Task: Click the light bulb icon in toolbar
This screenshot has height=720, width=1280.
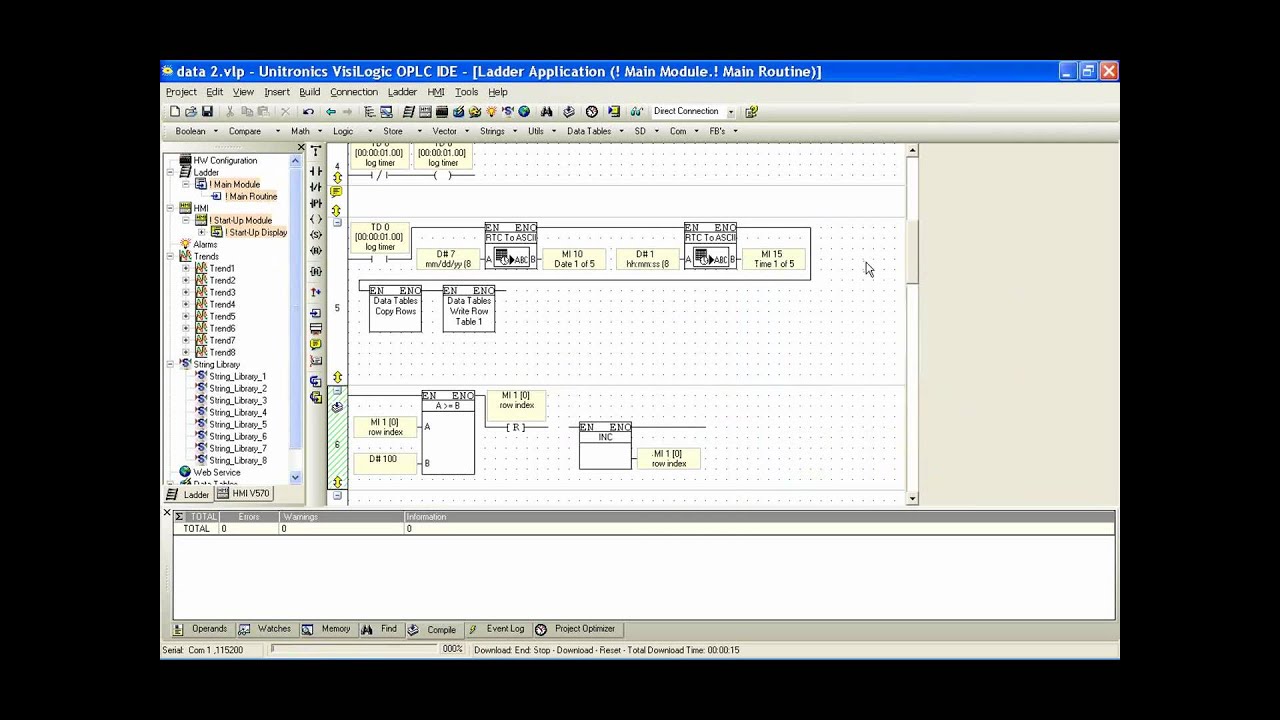Action: pyautogui.click(x=491, y=111)
